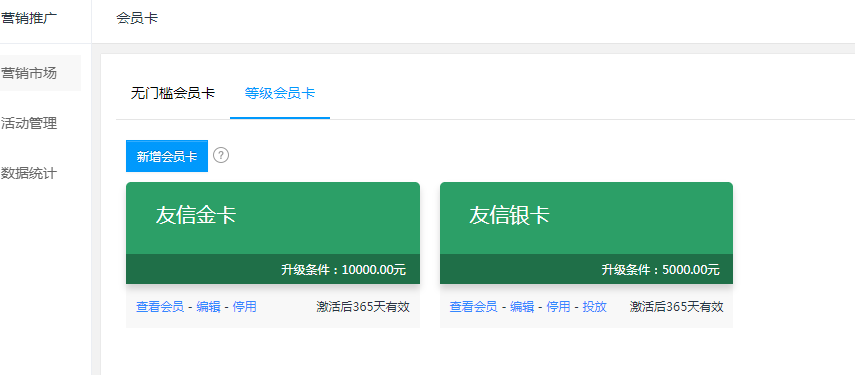Click 激活后365天有效 under 友信银卡
855x375 pixels.
677,307
